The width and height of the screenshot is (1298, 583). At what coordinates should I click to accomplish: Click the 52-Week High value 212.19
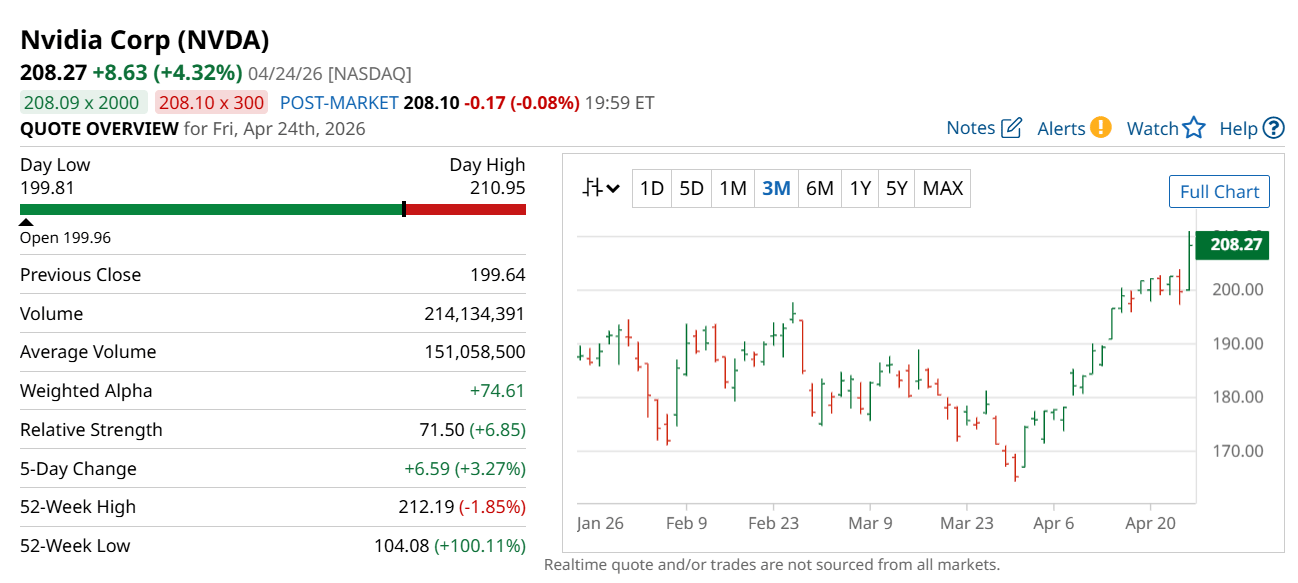pyautogui.click(x=426, y=507)
